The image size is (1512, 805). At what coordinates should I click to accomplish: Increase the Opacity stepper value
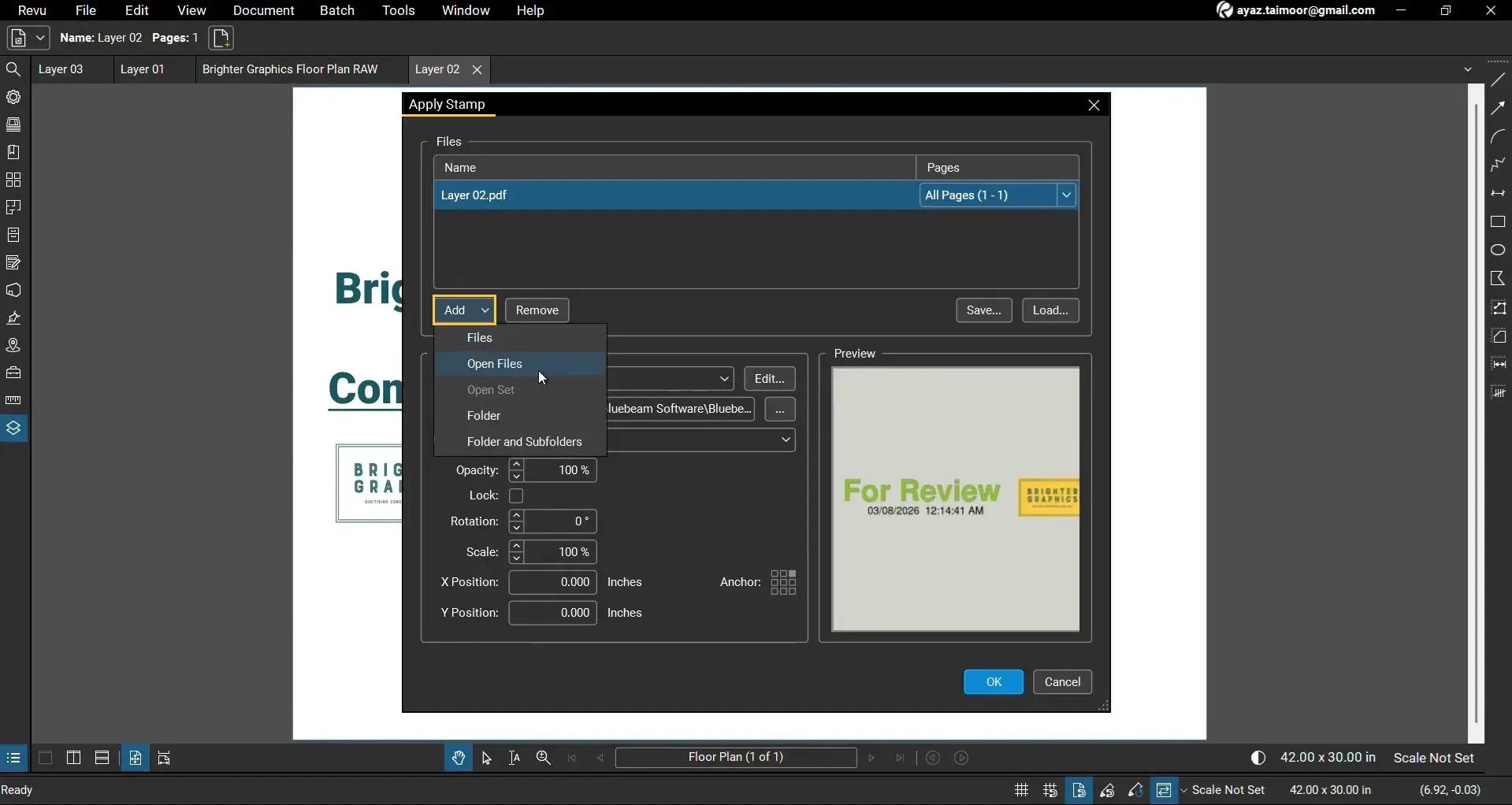[x=517, y=465]
